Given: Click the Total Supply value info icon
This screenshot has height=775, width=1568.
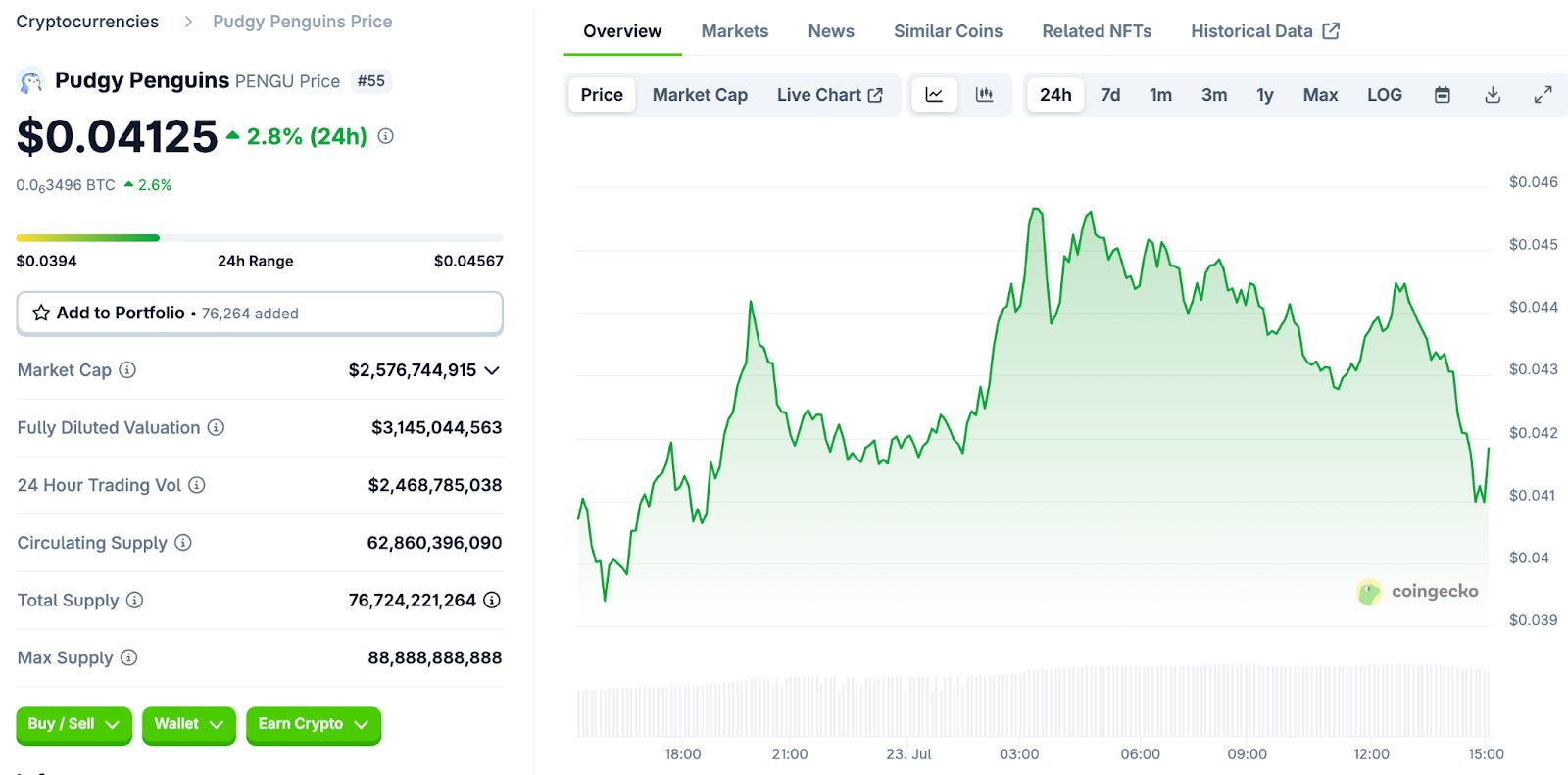Looking at the screenshot, I should coord(492,600).
